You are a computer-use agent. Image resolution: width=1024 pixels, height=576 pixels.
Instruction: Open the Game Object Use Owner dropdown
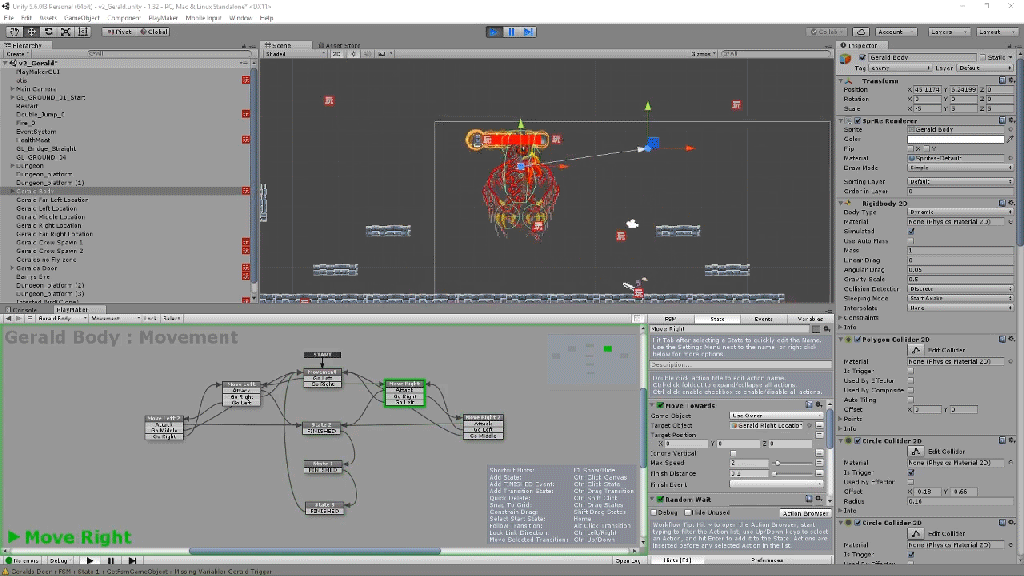776,415
